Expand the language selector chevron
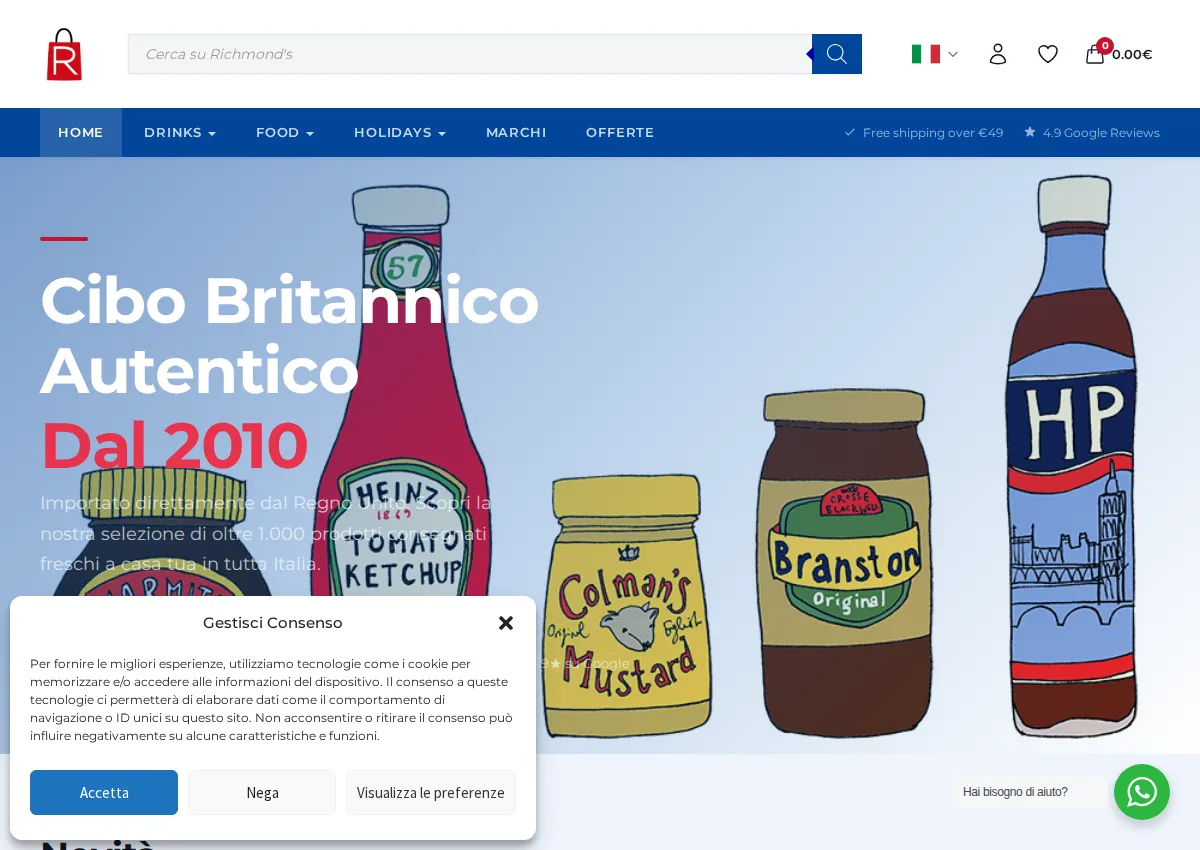The width and height of the screenshot is (1200, 850). 953,54
